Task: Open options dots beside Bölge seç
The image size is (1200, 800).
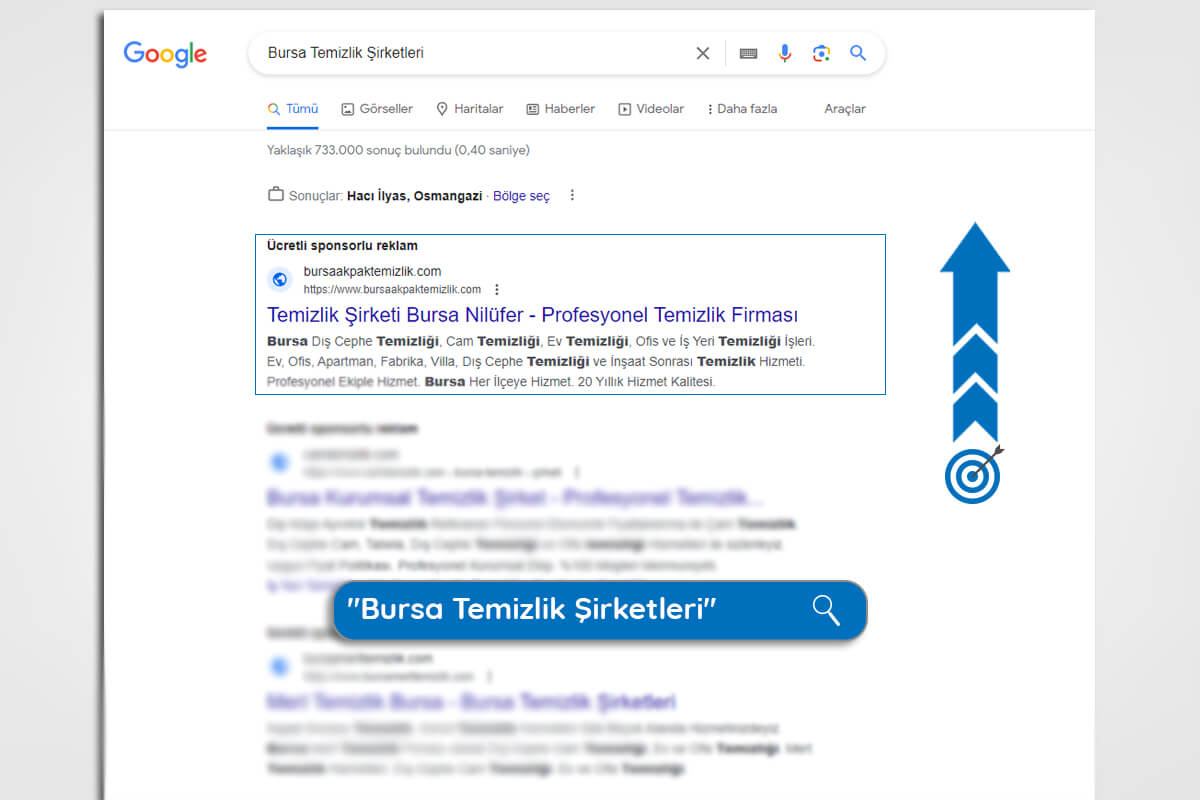Action: 572,196
